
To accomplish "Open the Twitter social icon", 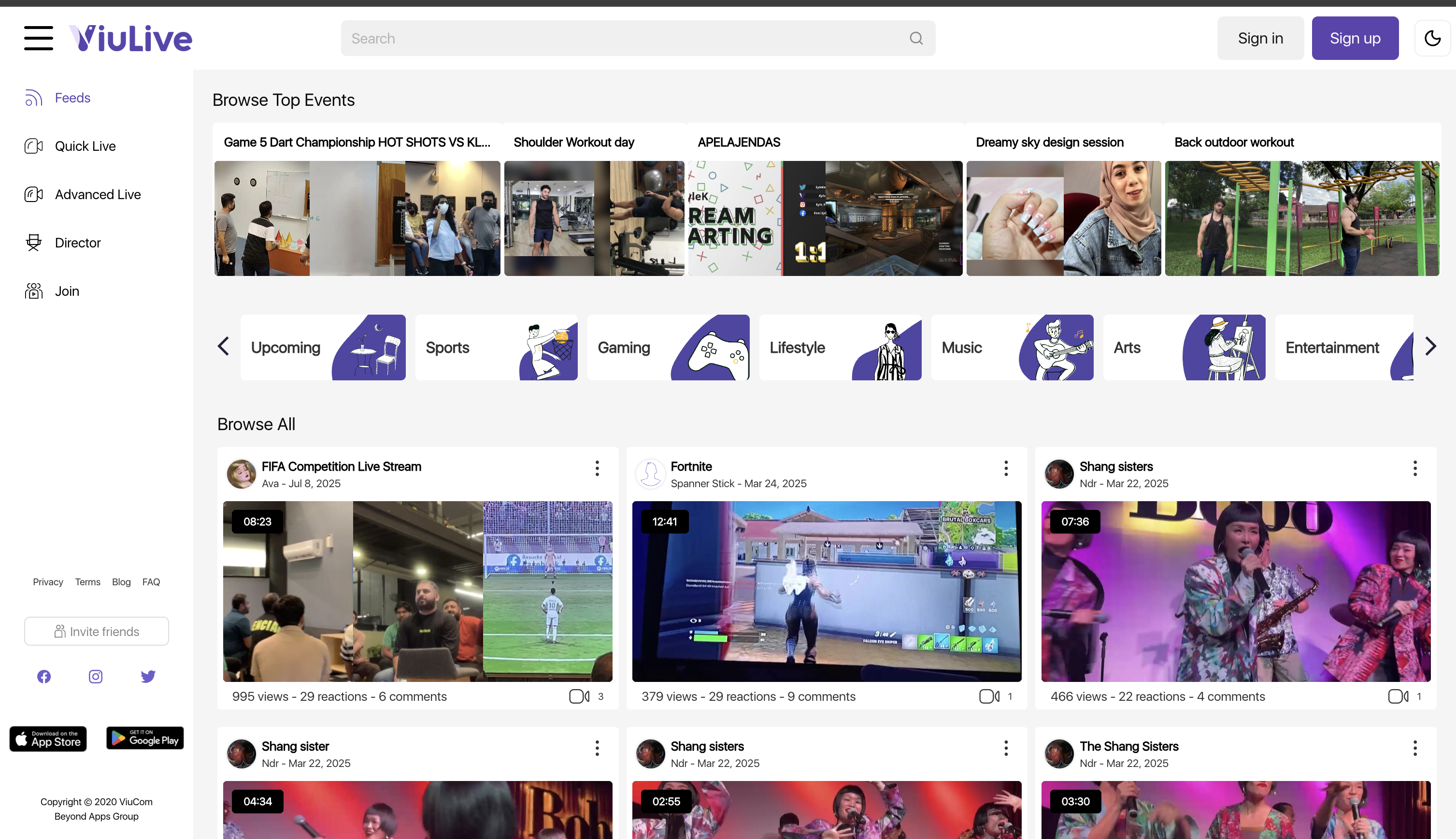I will tap(148, 677).
